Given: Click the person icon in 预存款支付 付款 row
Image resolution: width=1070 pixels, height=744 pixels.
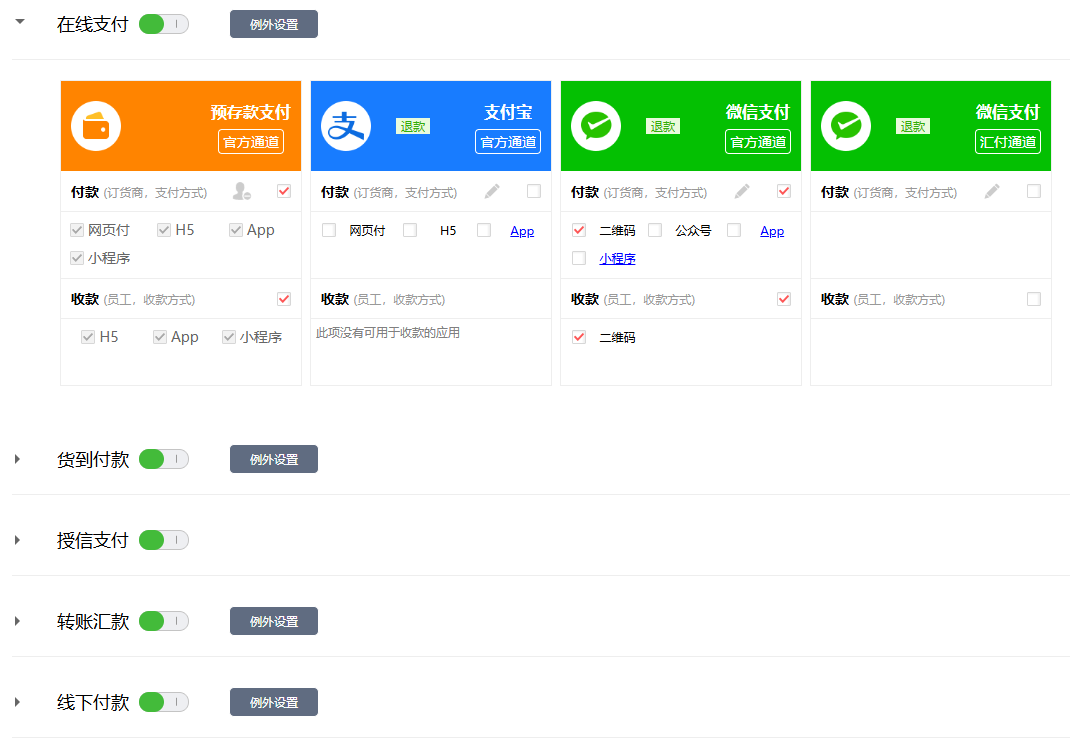Looking at the screenshot, I should pyautogui.click(x=241, y=191).
